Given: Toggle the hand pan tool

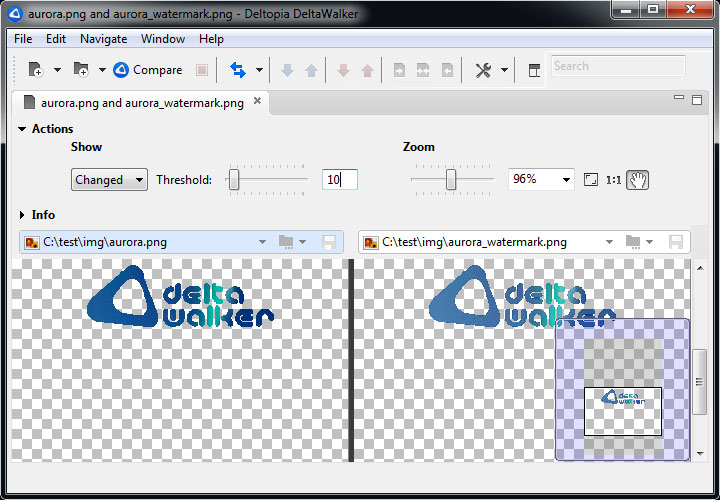Looking at the screenshot, I should click(638, 180).
